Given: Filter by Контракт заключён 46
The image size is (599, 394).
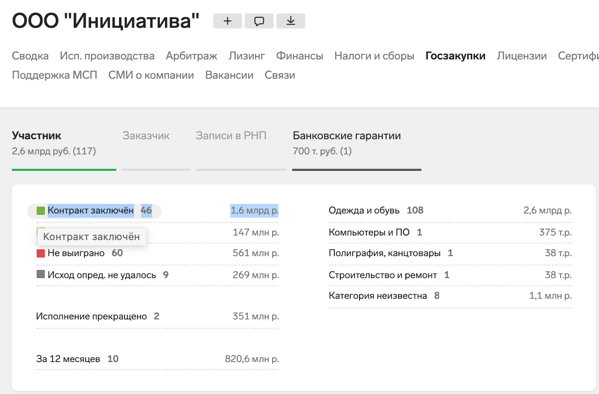Looking at the screenshot, I should pos(94,211).
